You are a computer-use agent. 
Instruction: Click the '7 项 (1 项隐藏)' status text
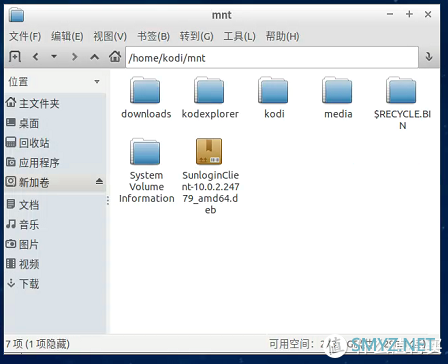(x=38, y=344)
